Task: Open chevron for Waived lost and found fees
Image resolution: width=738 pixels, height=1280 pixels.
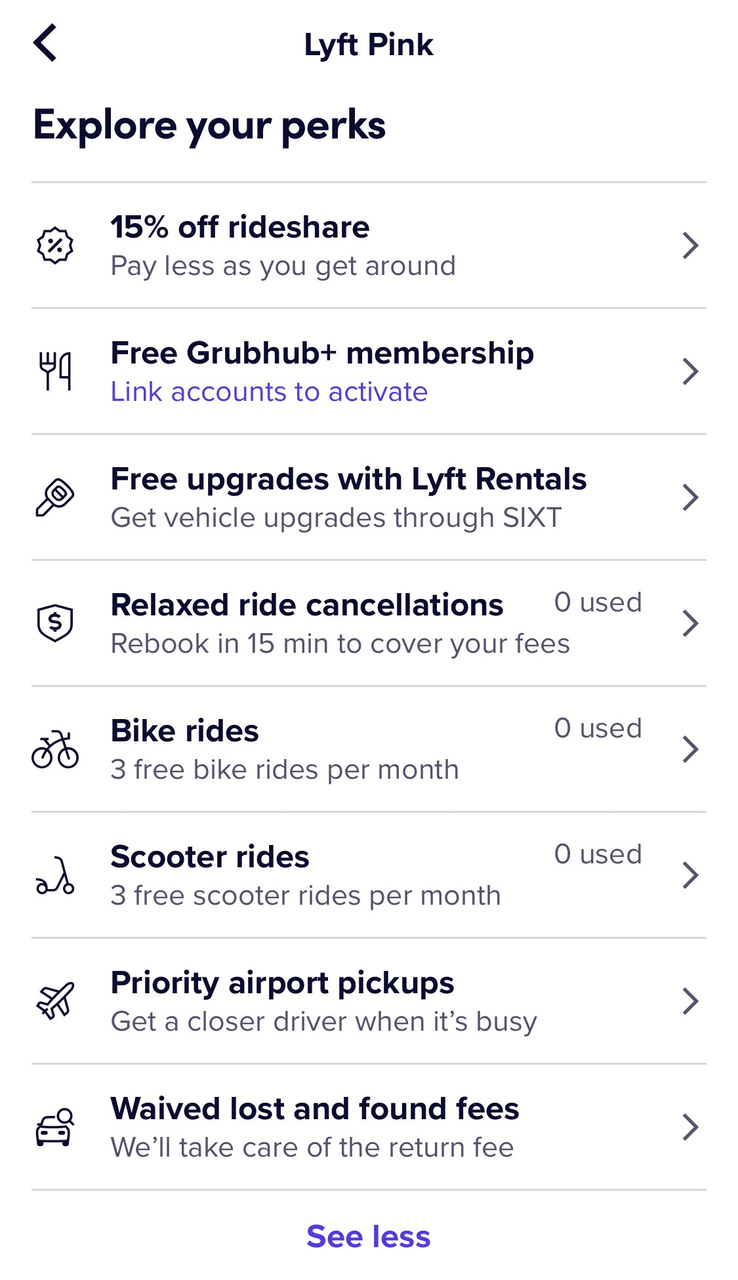Action: click(x=690, y=1128)
